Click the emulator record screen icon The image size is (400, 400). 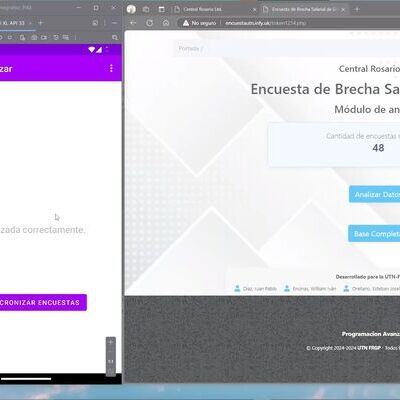44,37
